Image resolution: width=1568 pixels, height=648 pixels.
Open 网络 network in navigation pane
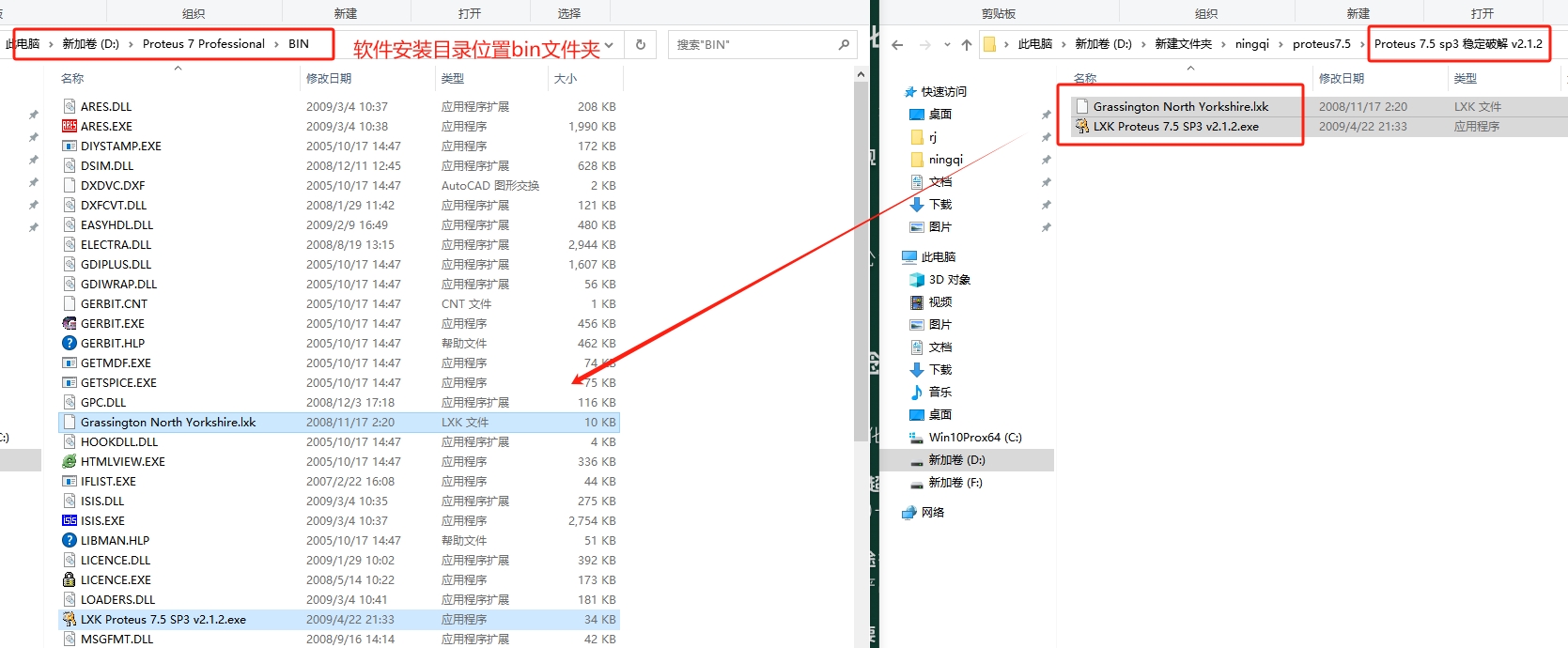coord(933,512)
